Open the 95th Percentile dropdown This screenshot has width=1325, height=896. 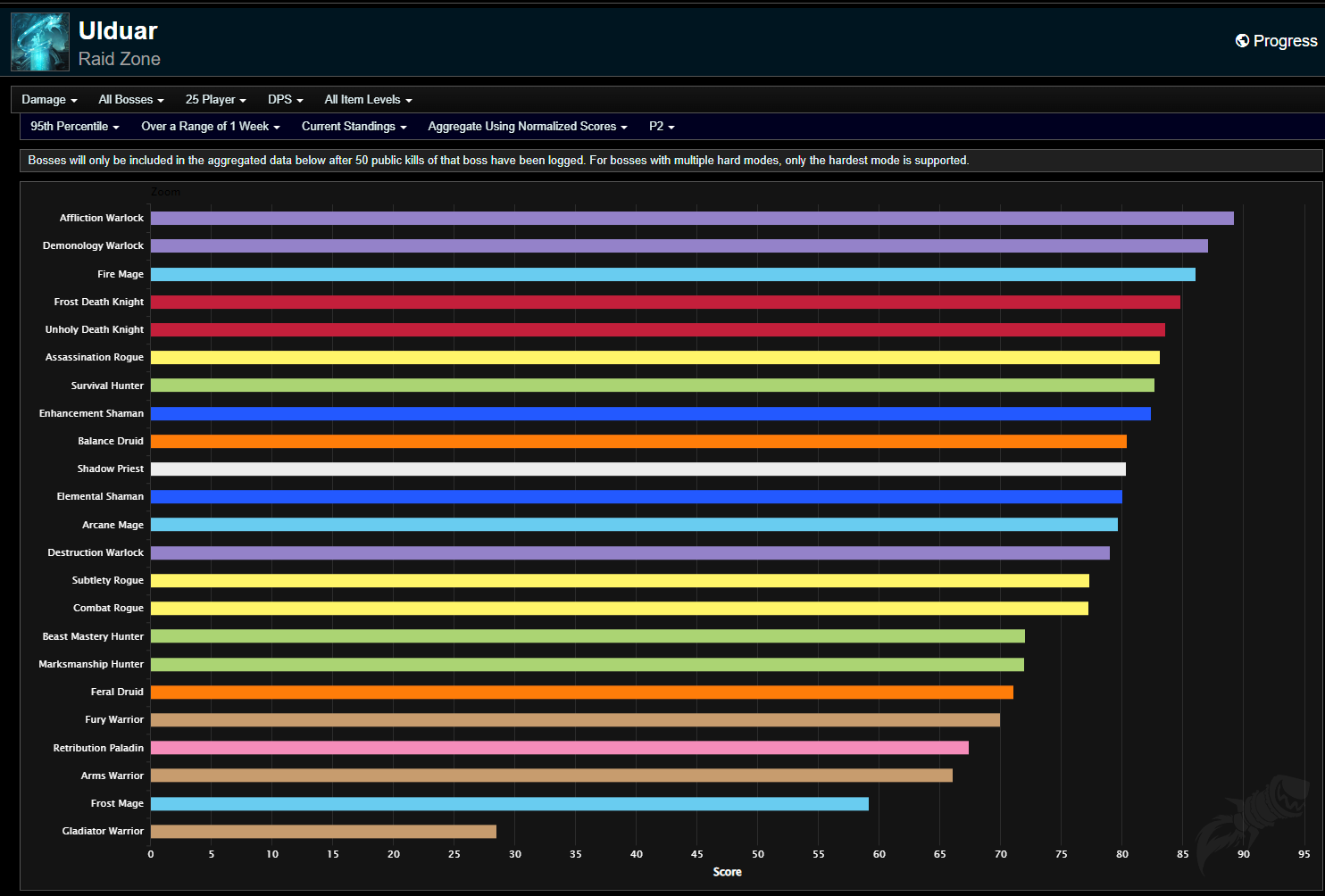[75, 127]
